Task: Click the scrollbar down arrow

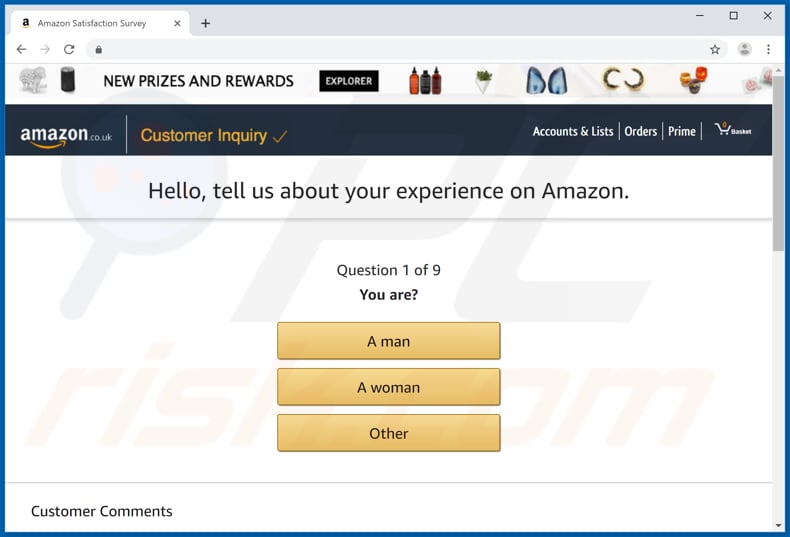Action: [x=778, y=525]
